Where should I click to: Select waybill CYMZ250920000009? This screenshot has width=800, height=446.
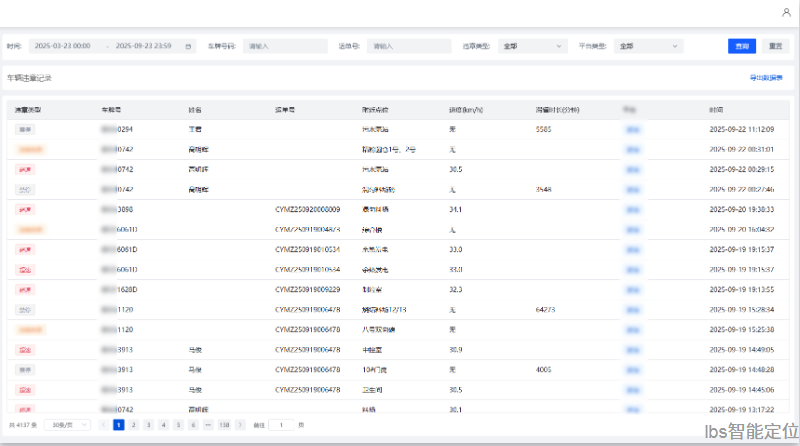(308, 210)
